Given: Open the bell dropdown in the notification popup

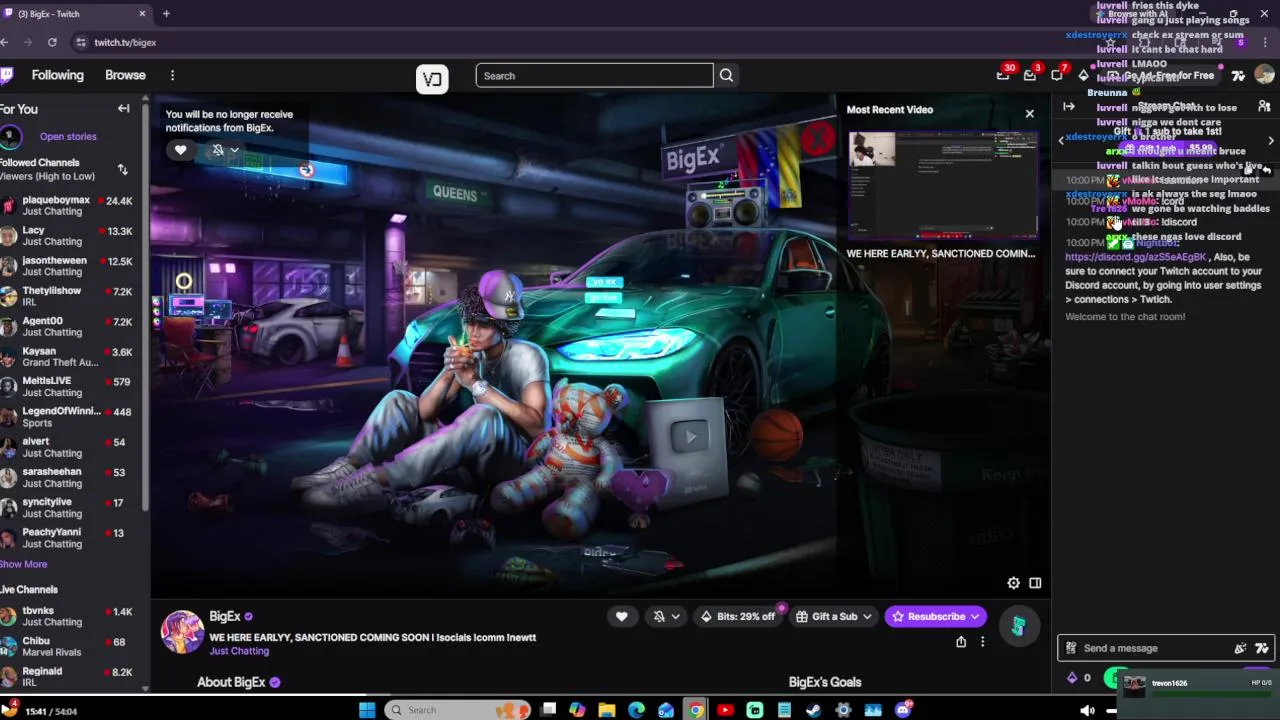Looking at the screenshot, I should click(x=224, y=150).
